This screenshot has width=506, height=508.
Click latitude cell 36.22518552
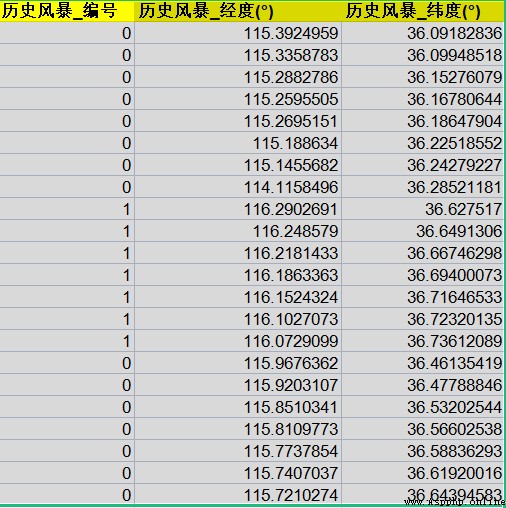(x=423, y=143)
